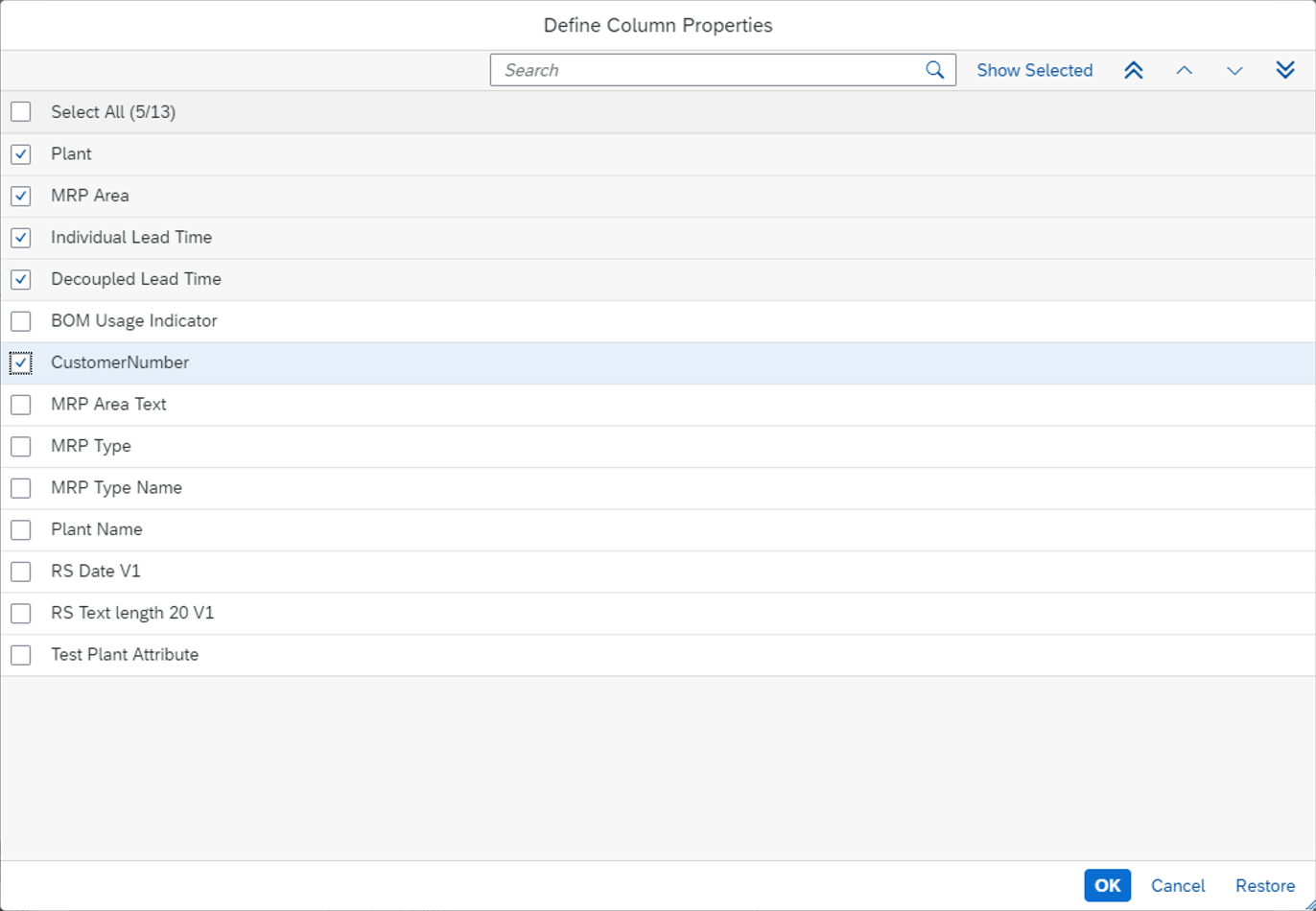The image size is (1316, 911).
Task: Move selected column to the top
Action: coord(1133,70)
